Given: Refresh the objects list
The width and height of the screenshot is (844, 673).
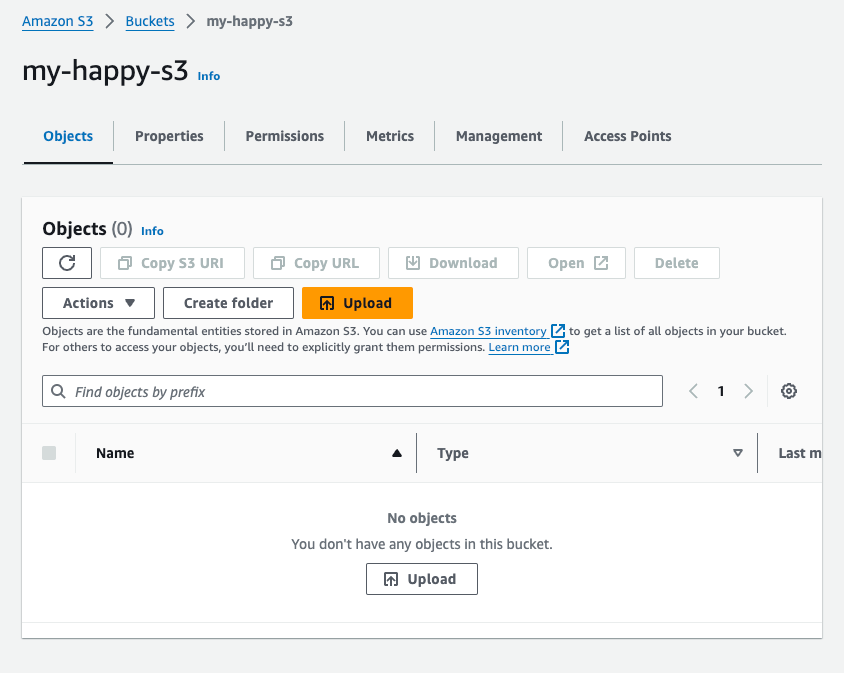Looking at the screenshot, I should [67, 263].
